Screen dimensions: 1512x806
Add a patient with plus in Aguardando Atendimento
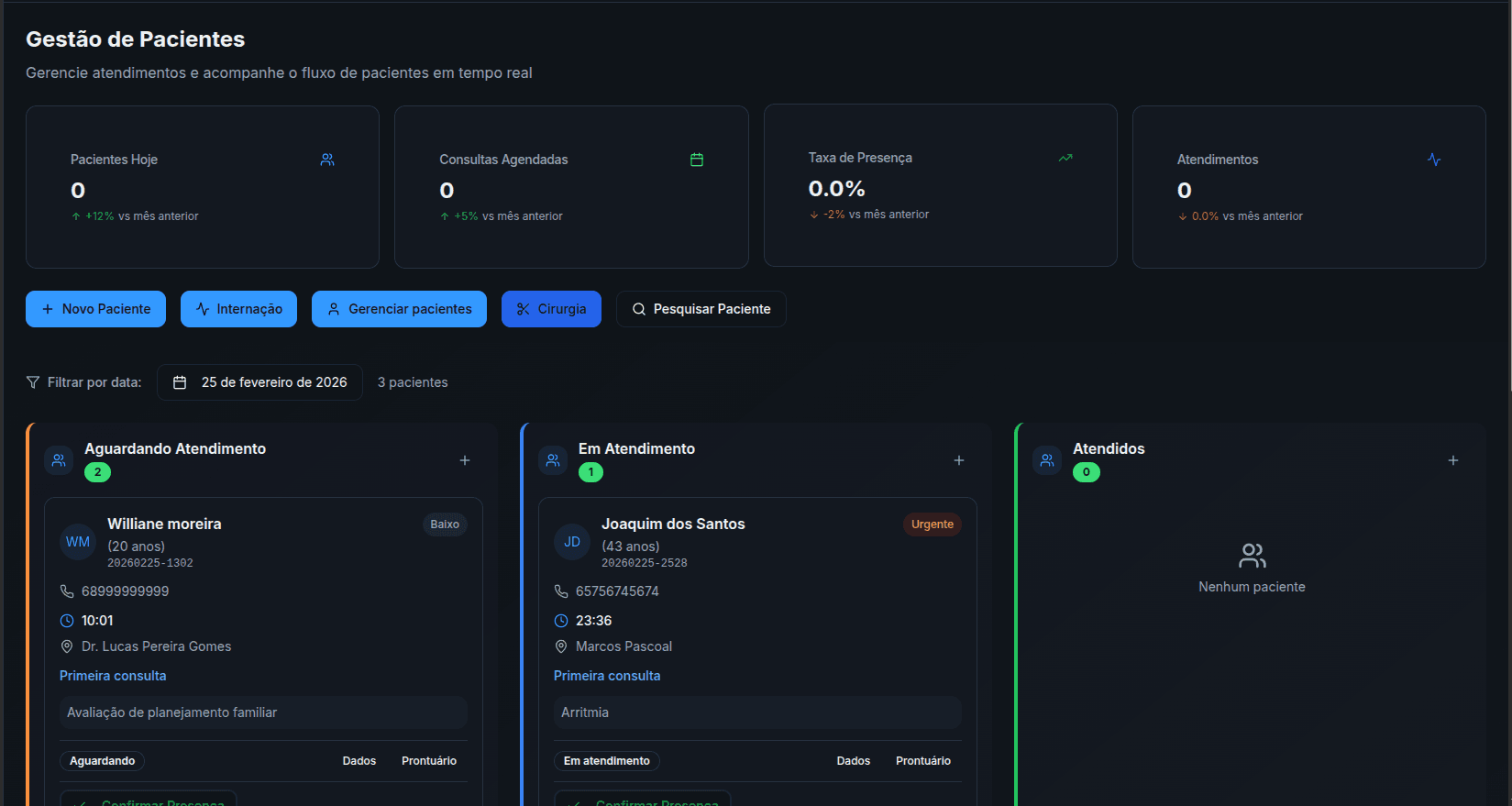tap(465, 460)
